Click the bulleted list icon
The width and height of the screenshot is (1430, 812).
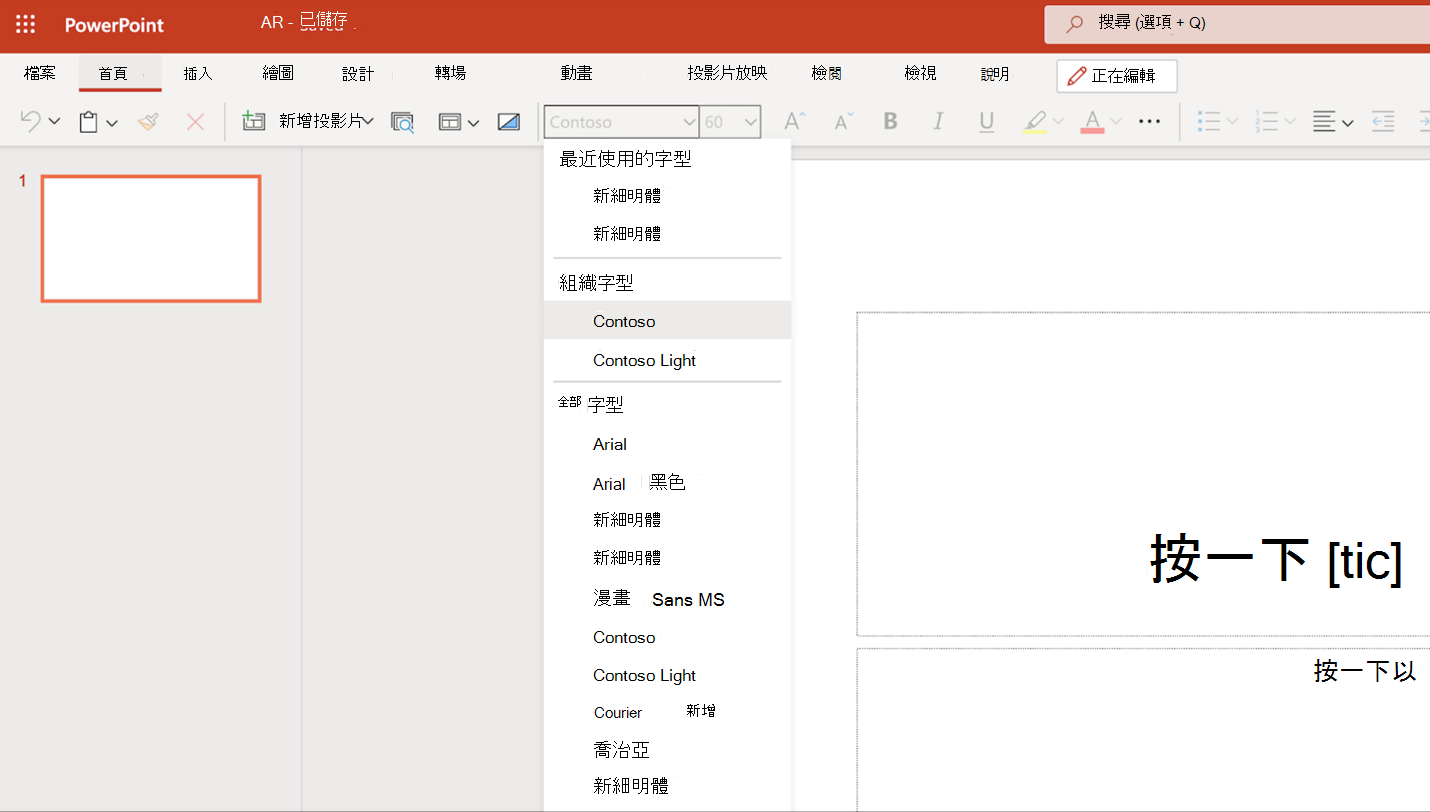click(1209, 122)
